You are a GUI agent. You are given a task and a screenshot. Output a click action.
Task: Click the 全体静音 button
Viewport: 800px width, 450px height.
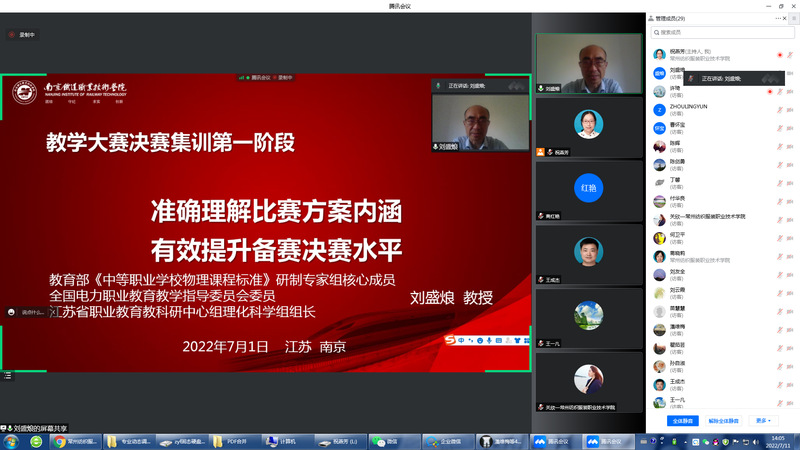pyautogui.click(x=684, y=421)
